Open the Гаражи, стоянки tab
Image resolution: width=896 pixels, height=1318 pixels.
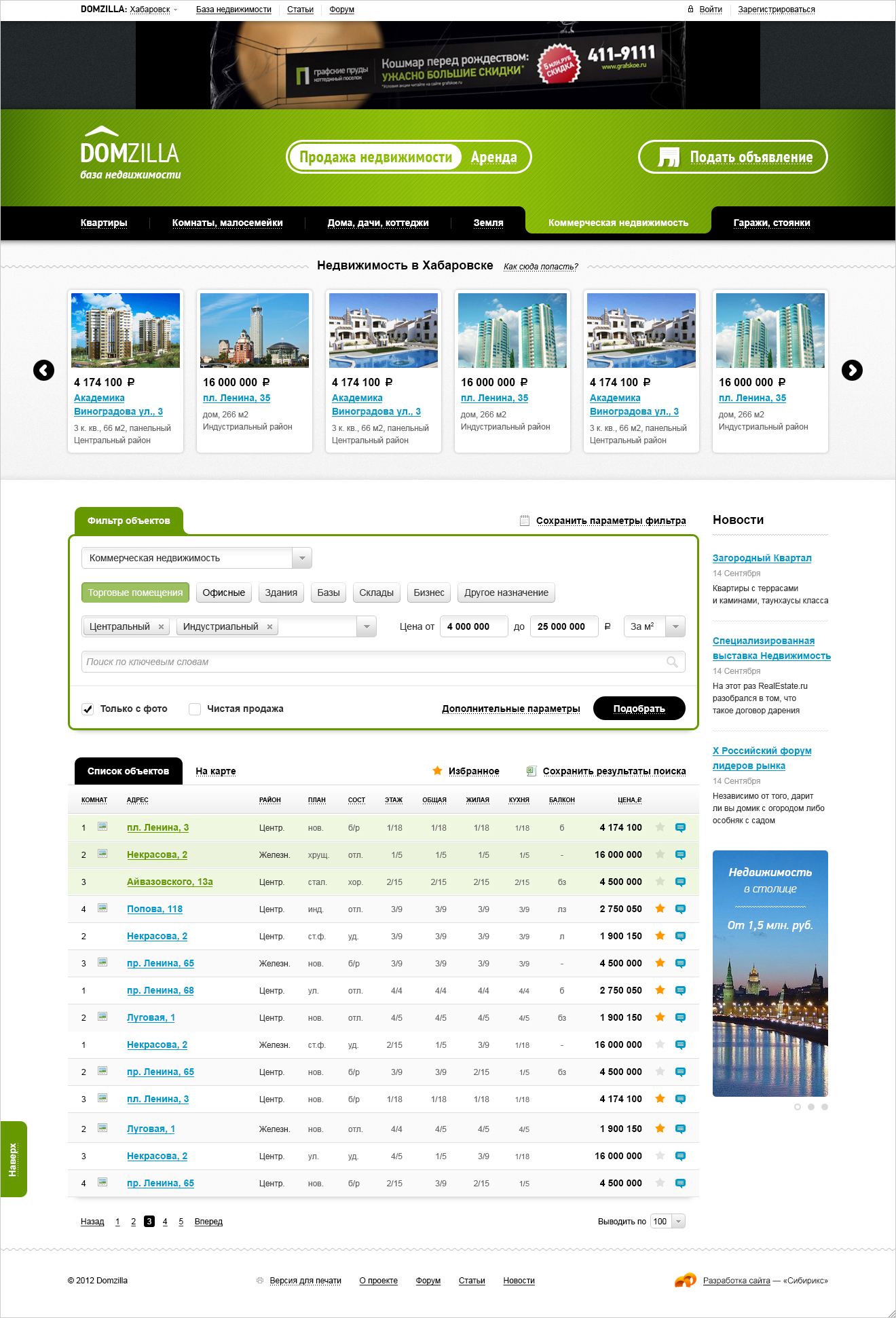pyautogui.click(x=772, y=223)
